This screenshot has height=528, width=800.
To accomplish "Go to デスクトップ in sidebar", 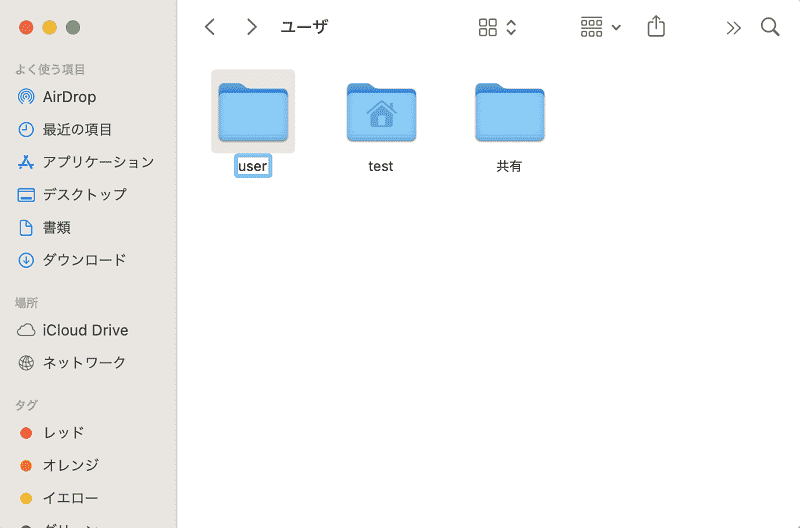I will pos(72,194).
